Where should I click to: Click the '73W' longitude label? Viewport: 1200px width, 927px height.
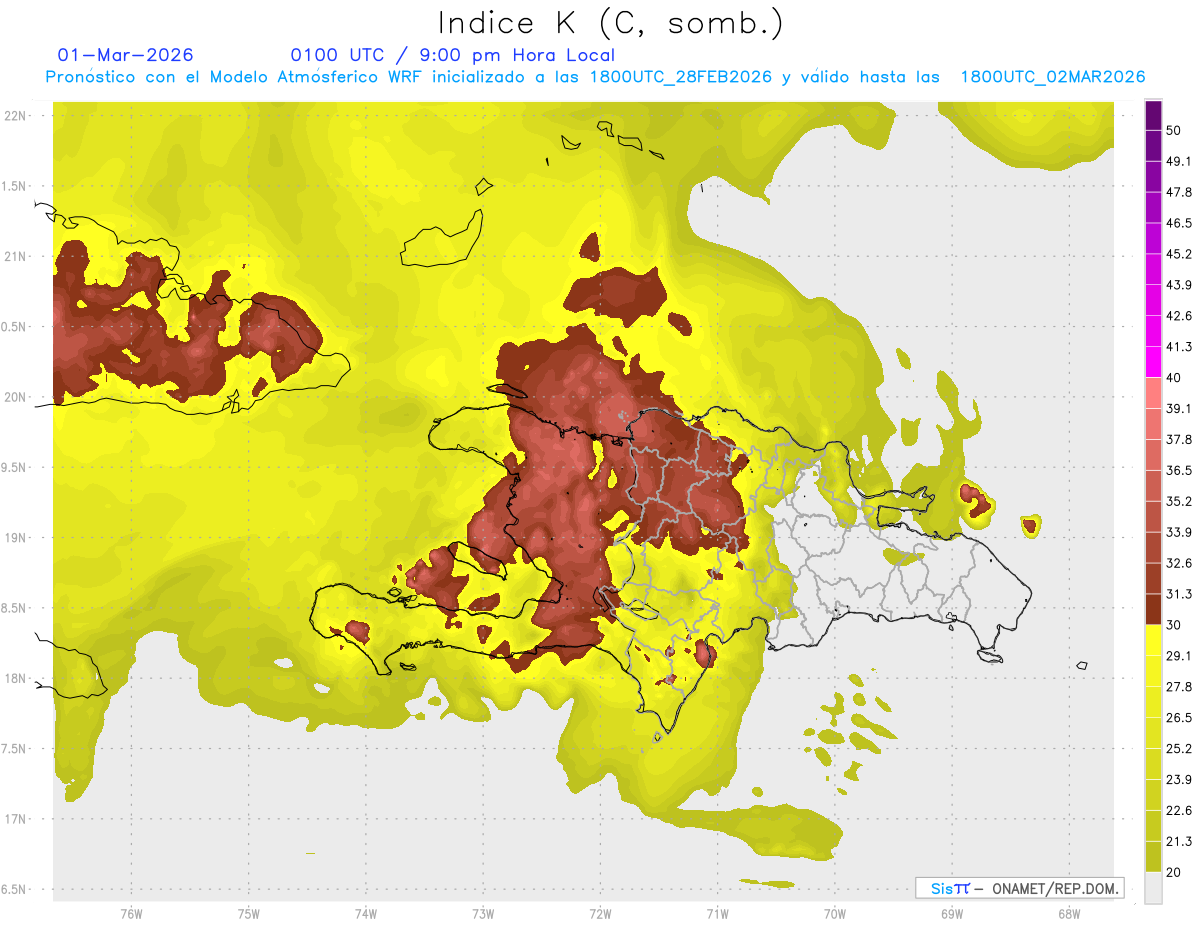click(x=483, y=913)
